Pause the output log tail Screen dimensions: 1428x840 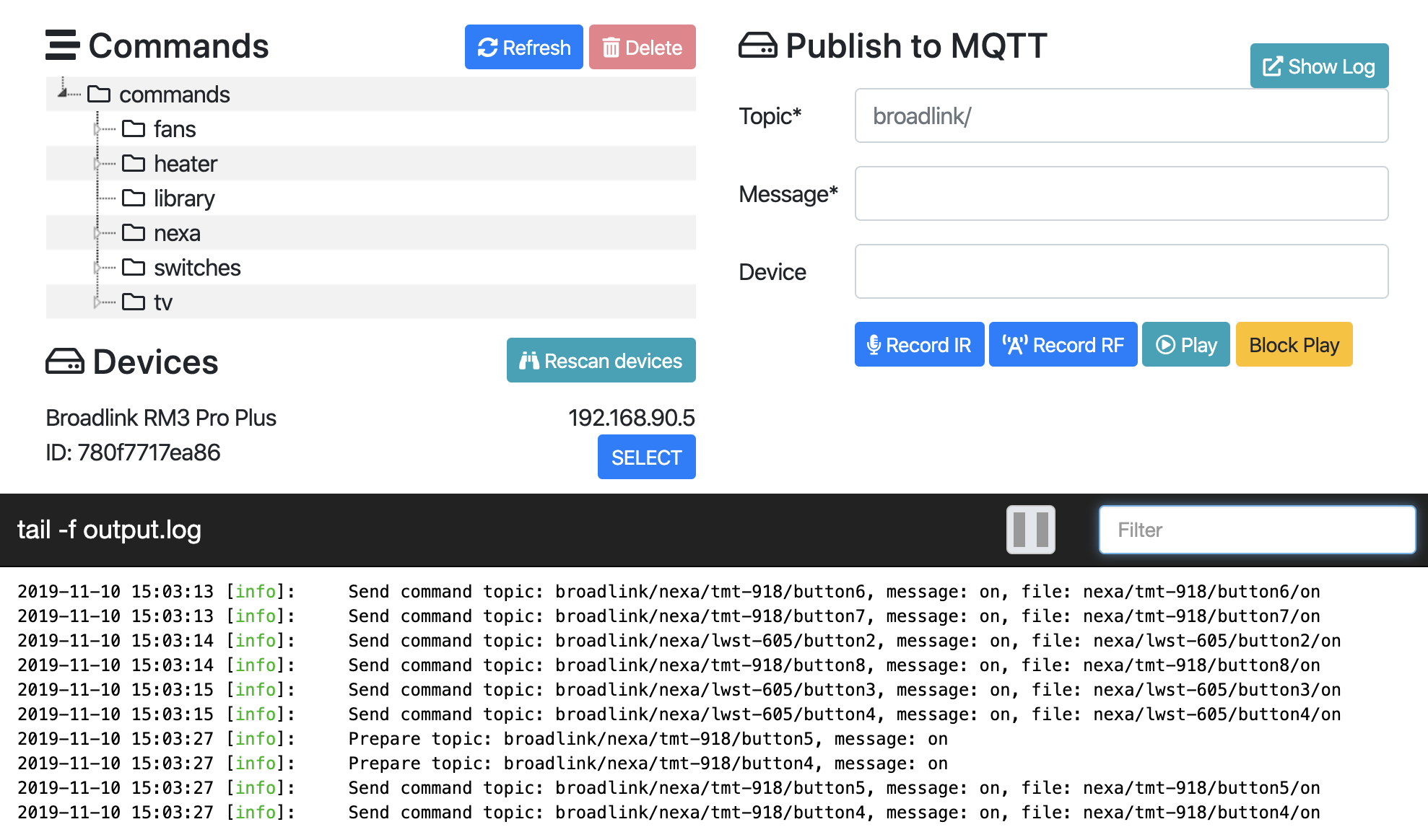tap(1030, 530)
